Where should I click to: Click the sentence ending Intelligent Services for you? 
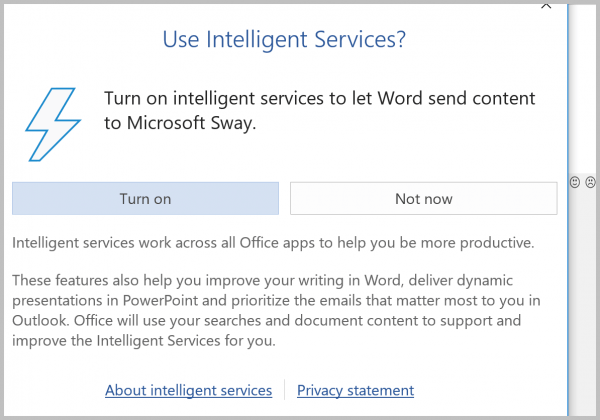(266, 330)
